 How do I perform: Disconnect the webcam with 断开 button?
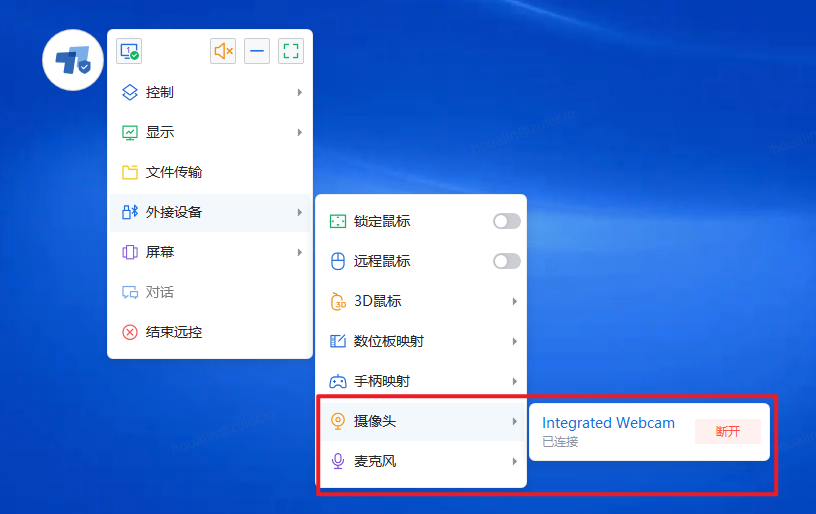pyautogui.click(x=728, y=431)
